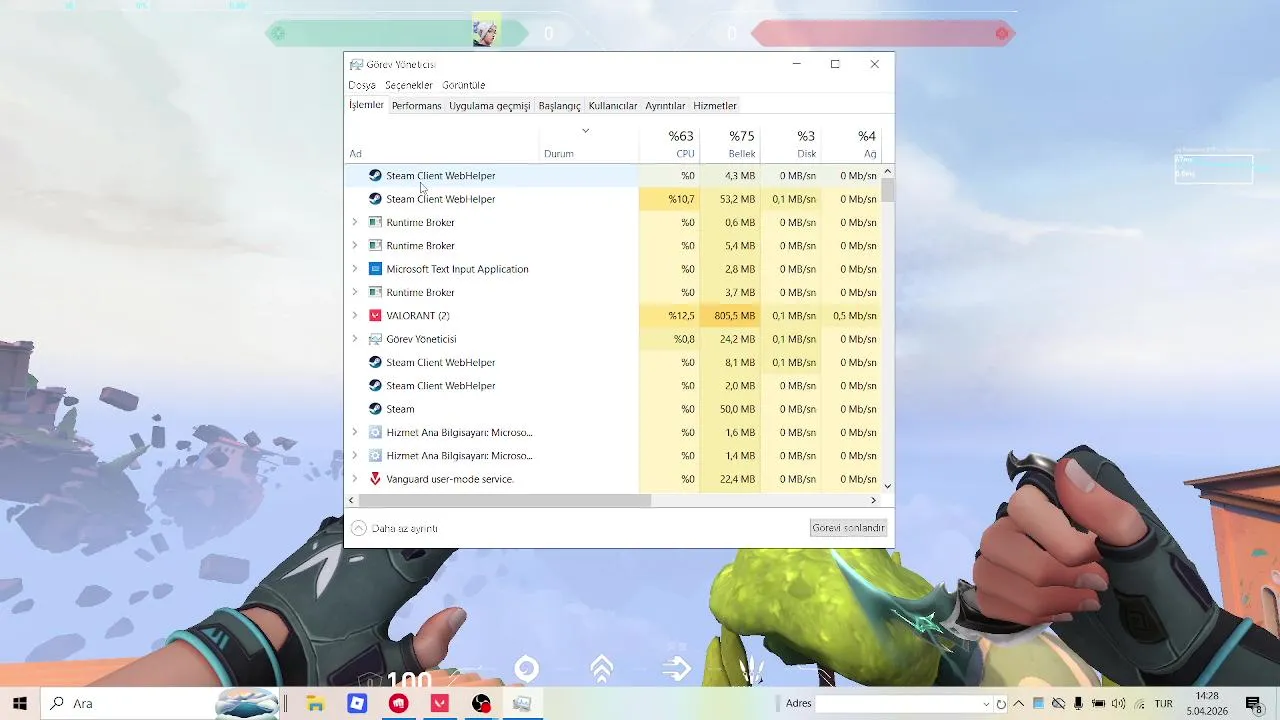Click the Task Manager taskbar icon
This screenshot has height=720, width=1280.
pos(522,704)
